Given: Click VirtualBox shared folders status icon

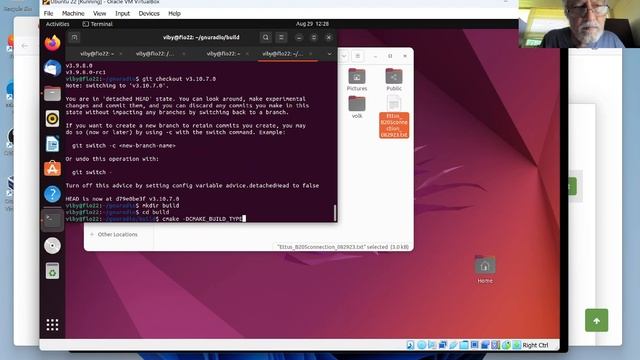Looking at the screenshot, I should (x=464, y=345).
